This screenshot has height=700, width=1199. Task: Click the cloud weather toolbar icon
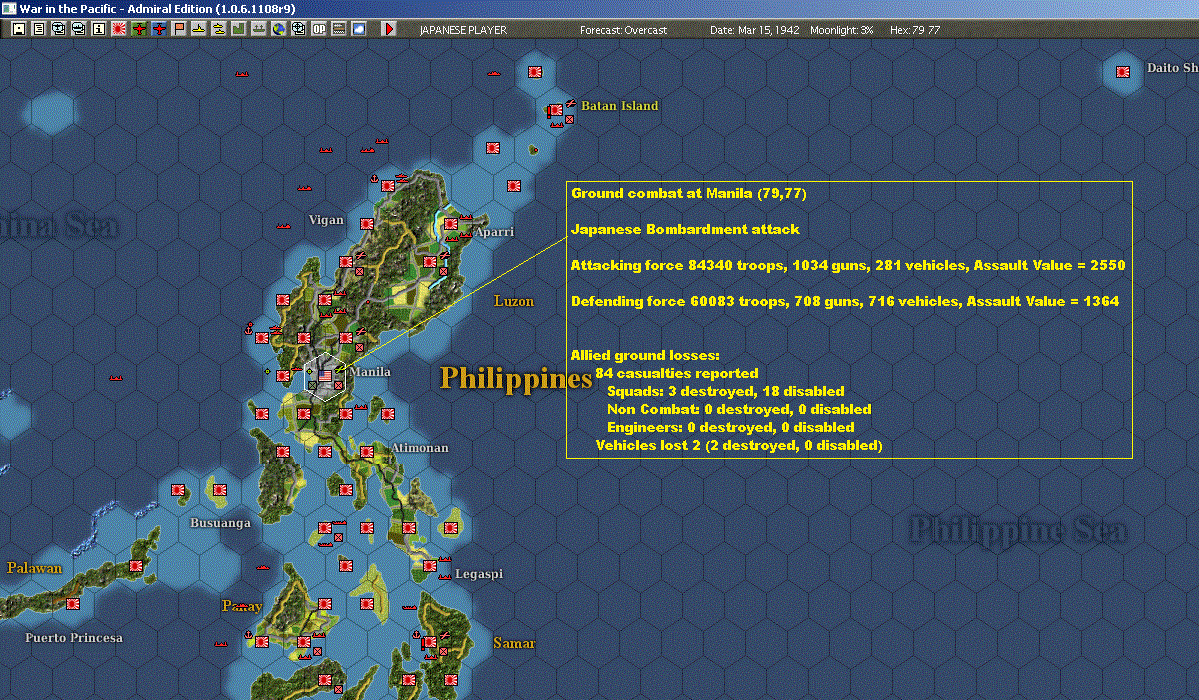click(359, 29)
